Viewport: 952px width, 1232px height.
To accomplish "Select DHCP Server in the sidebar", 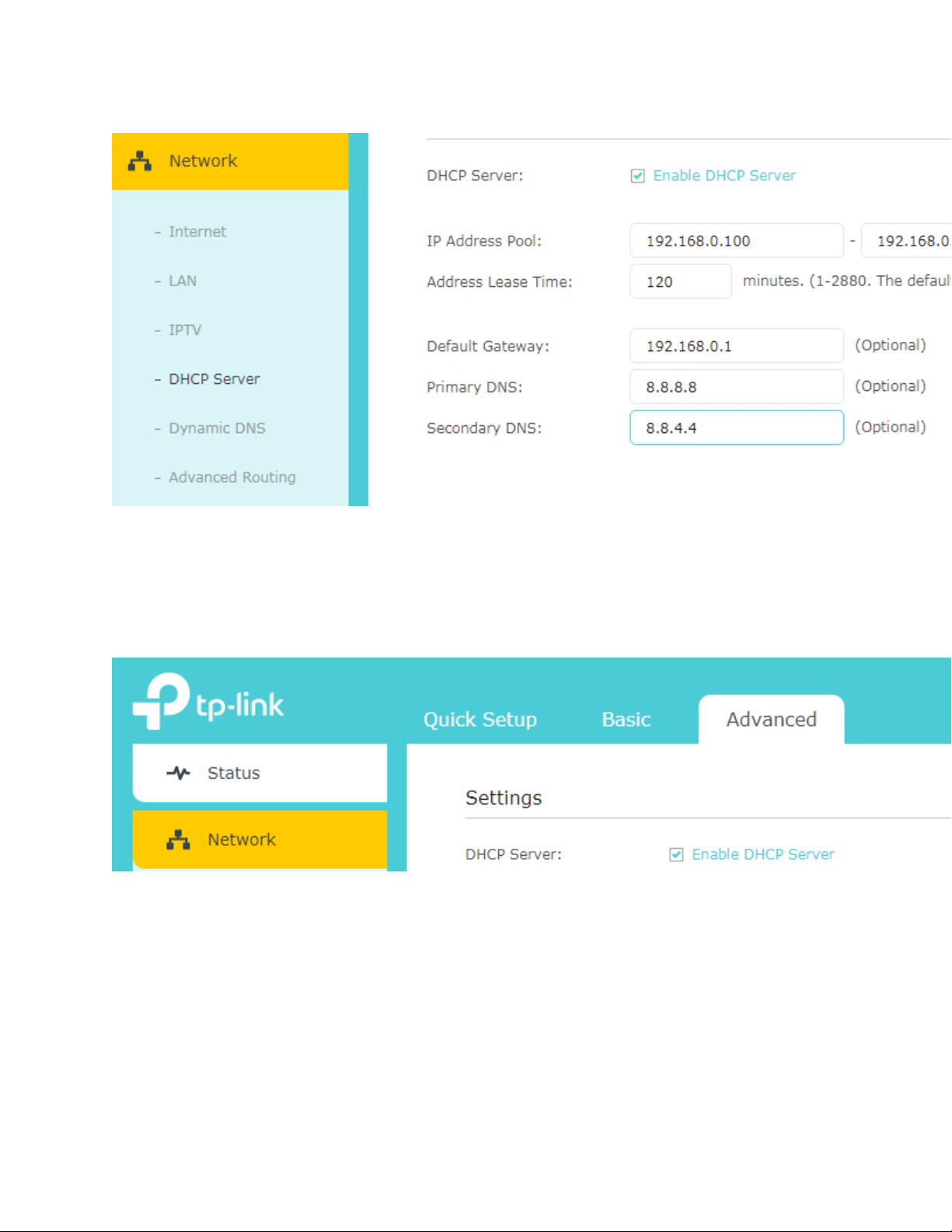I will [x=214, y=379].
